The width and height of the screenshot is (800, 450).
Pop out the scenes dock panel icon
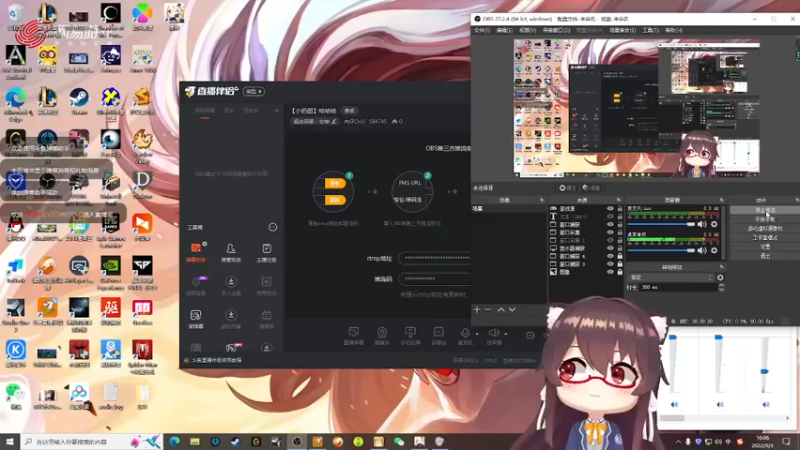(x=541, y=200)
